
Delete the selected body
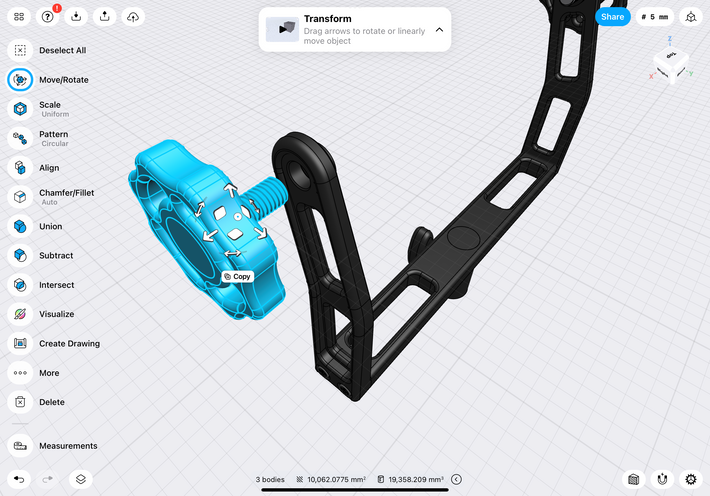coord(20,402)
